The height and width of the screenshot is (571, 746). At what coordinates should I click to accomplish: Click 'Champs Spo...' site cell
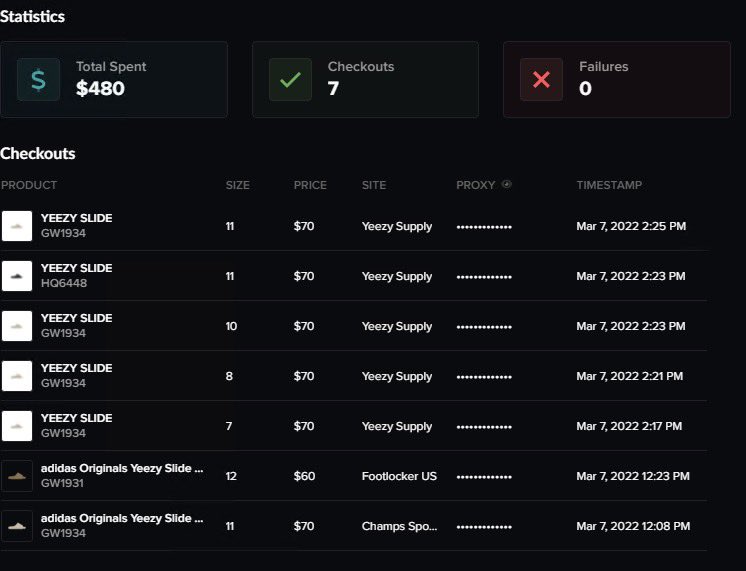point(399,526)
